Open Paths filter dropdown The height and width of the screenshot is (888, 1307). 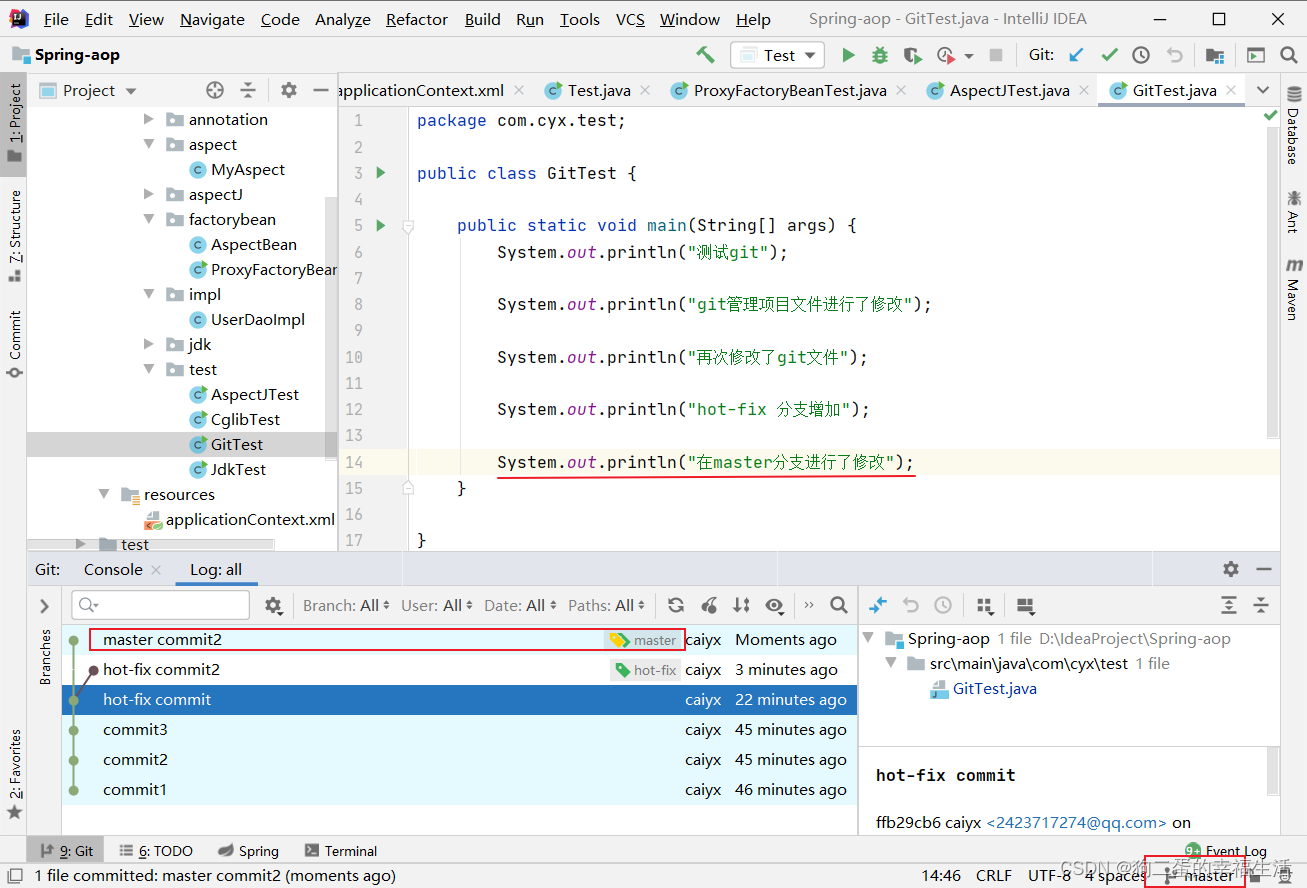(607, 605)
